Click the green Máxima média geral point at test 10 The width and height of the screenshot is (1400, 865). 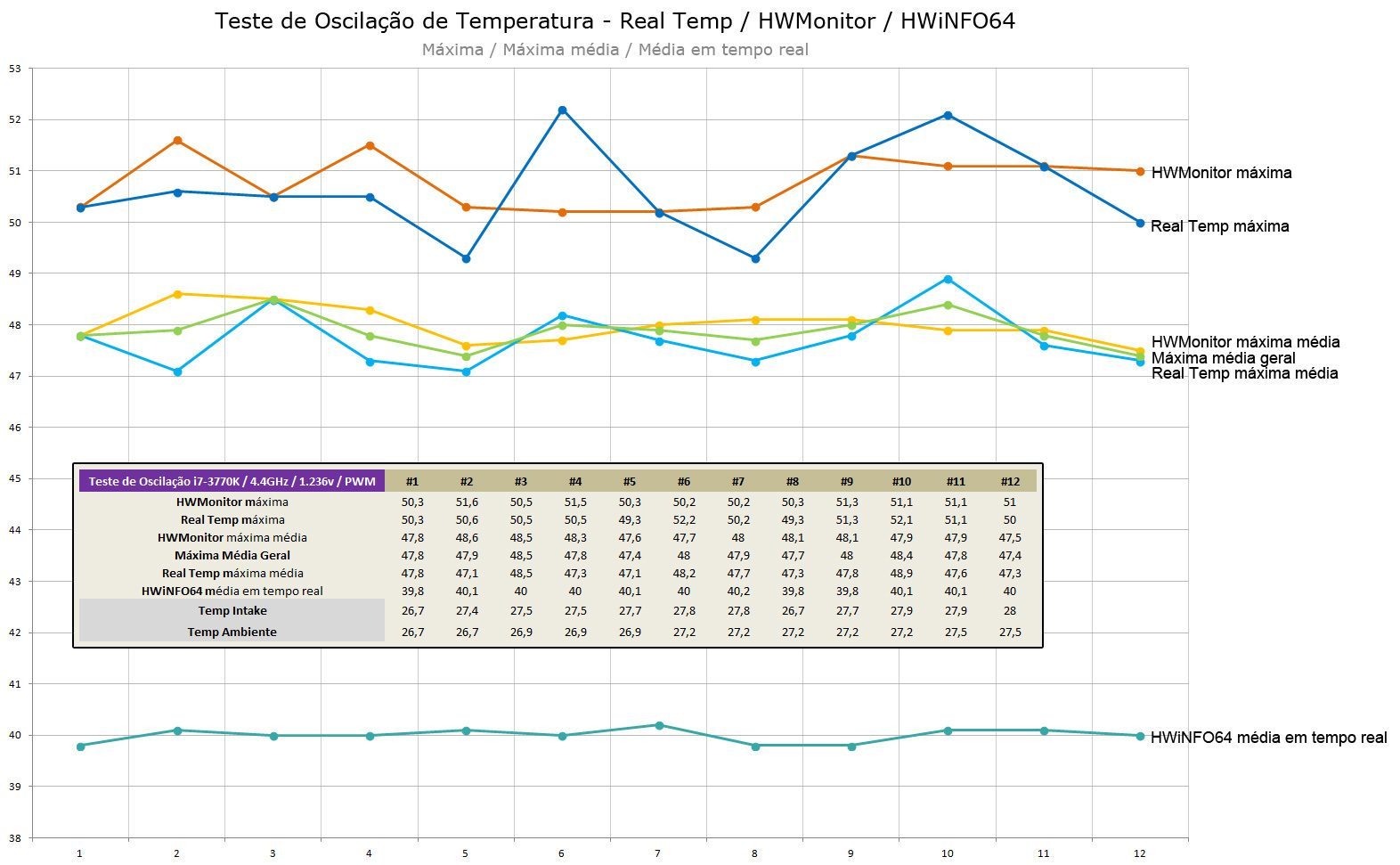948,305
